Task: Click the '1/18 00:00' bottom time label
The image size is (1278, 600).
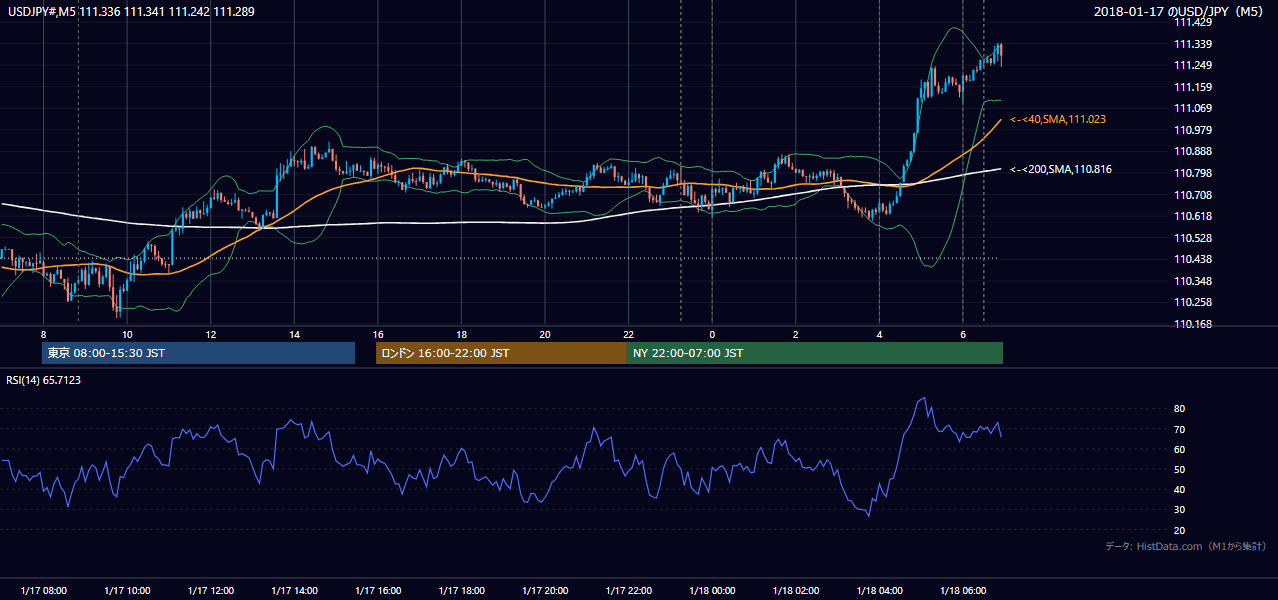Action: point(712,590)
